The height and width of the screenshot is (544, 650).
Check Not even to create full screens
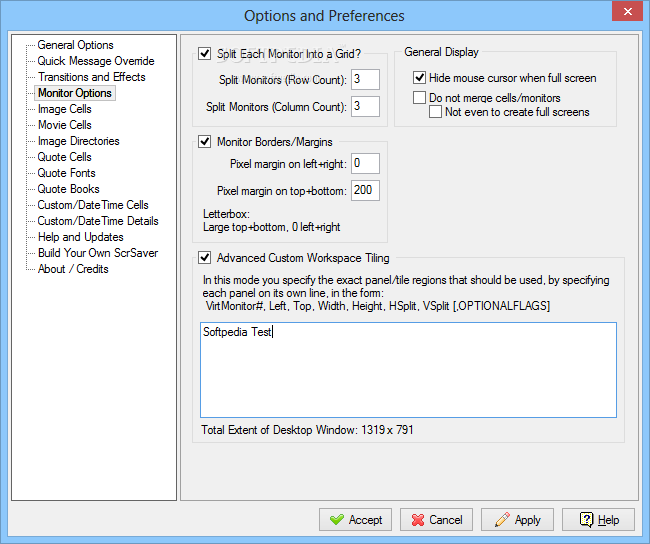[435, 112]
